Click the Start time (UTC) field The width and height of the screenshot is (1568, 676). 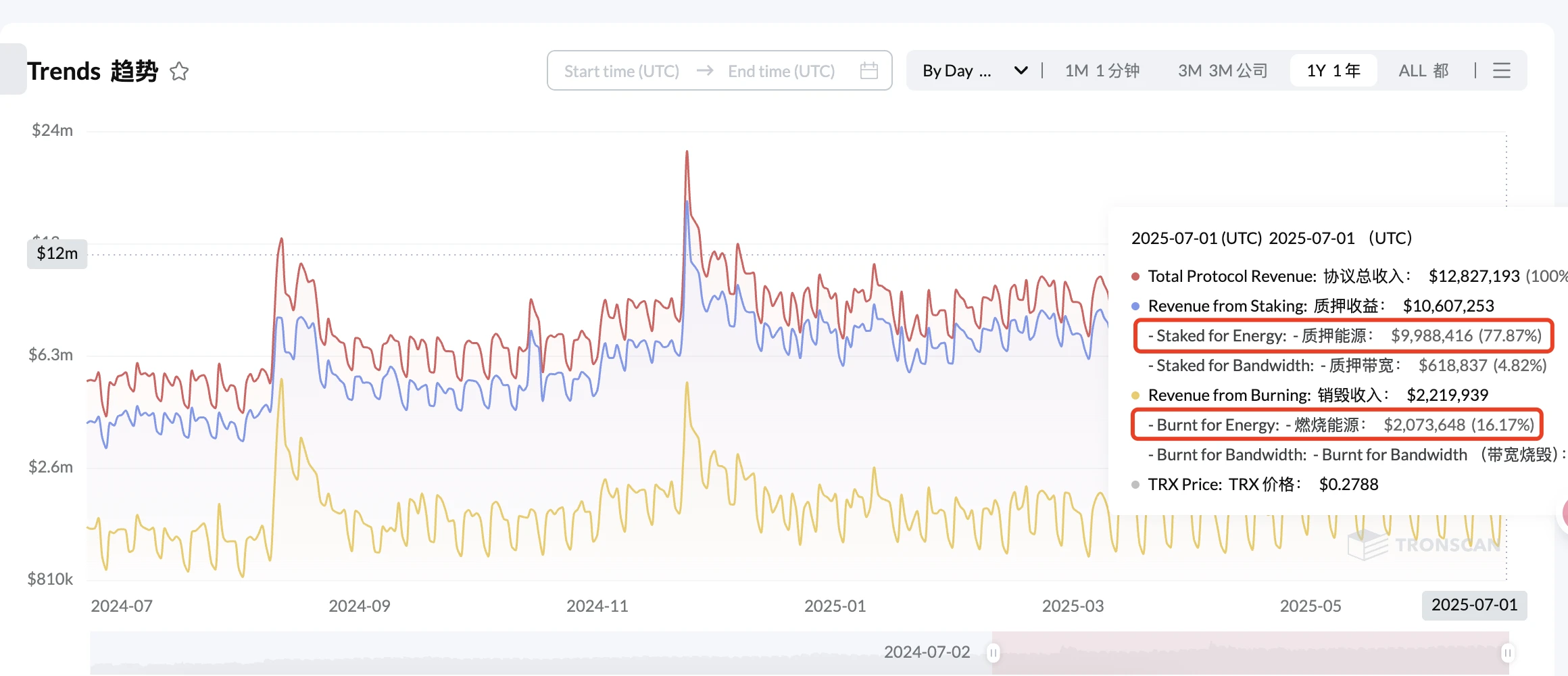pos(622,71)
